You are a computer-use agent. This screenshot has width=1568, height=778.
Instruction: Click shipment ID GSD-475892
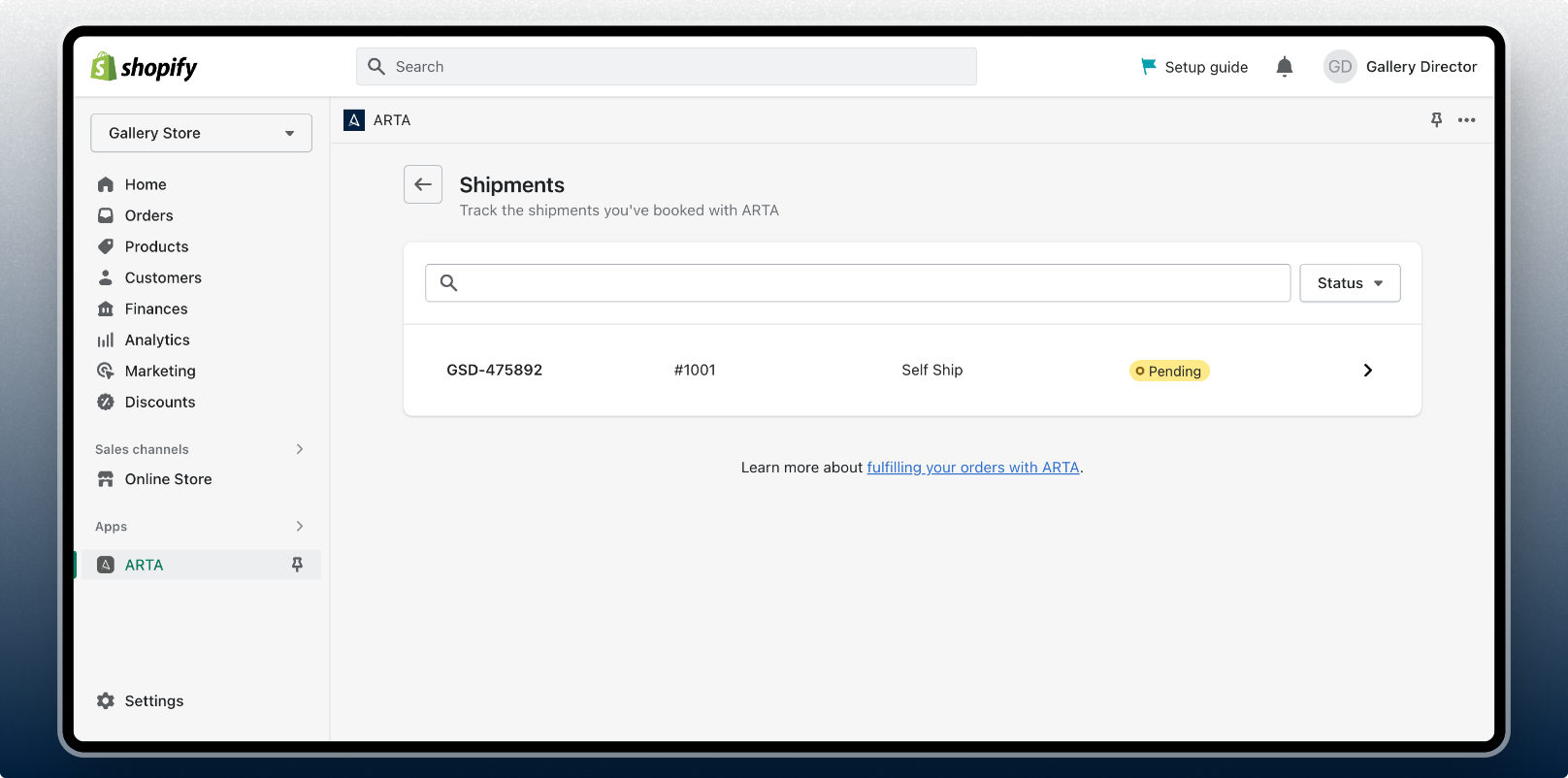point(495,370)
